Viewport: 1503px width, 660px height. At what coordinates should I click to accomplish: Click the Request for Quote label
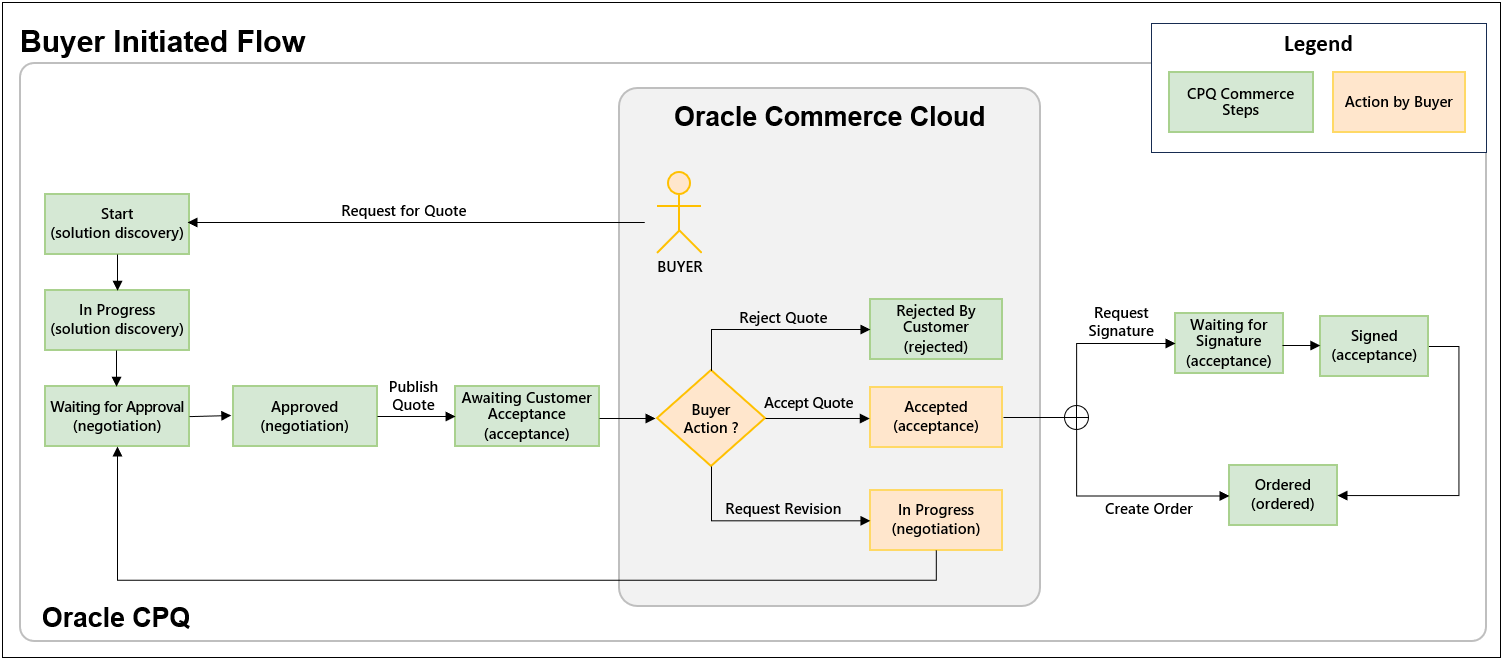coord(404,211)
